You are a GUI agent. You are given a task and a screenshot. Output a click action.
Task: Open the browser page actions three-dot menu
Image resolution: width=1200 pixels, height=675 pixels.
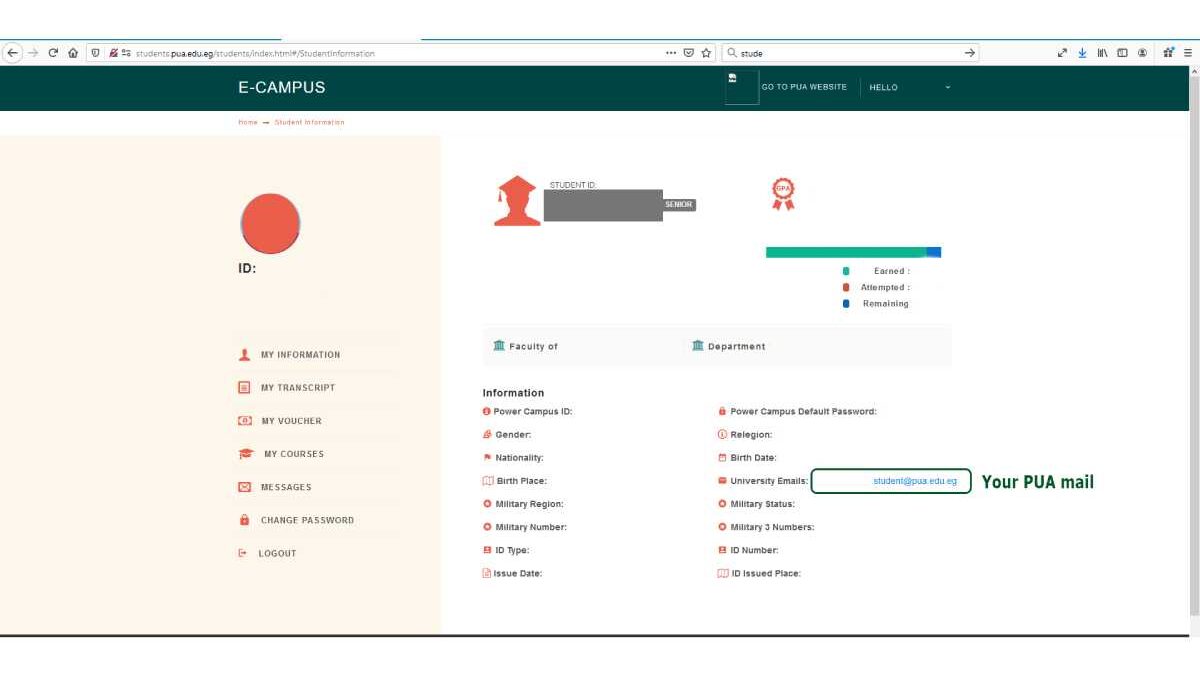pos(670,53)
